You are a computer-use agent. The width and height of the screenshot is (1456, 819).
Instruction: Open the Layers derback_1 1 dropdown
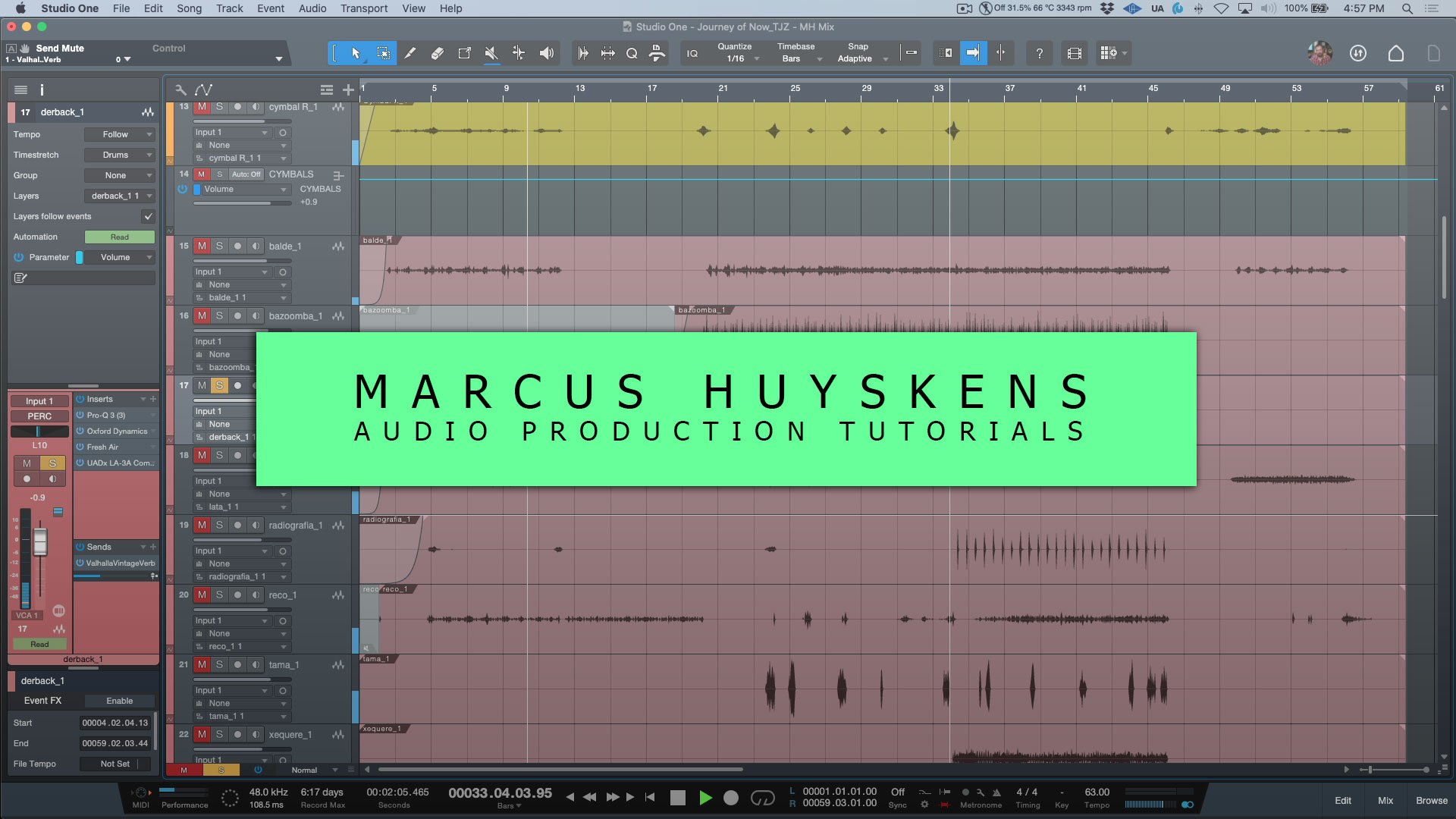coord(119,196)
